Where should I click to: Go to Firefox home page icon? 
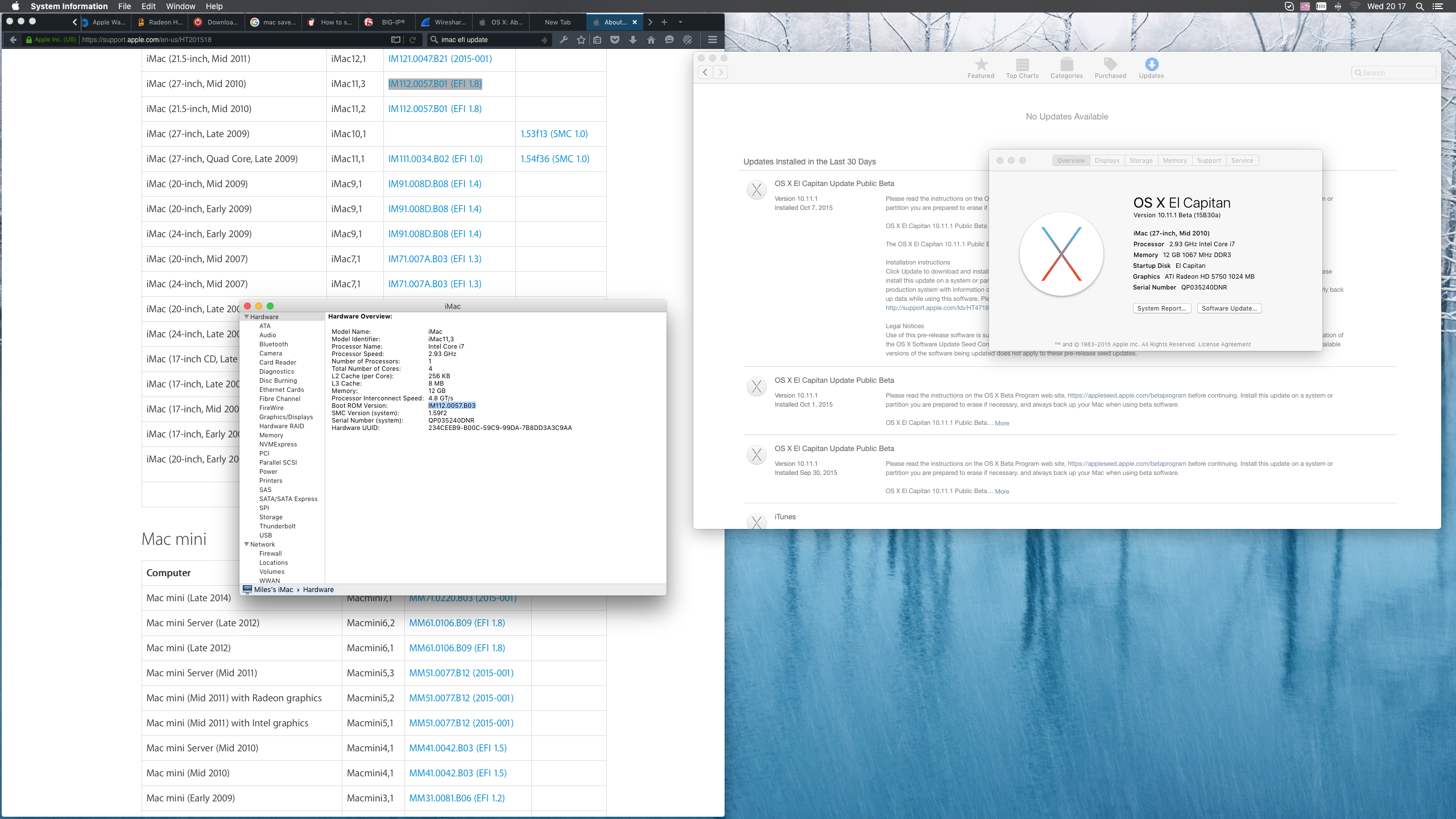[651, 40]
